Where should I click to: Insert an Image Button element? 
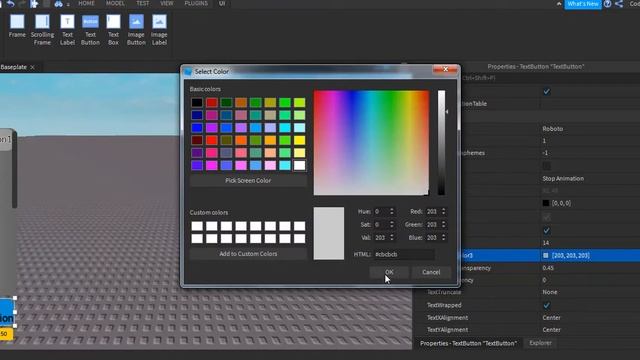(x=136, y=30)
